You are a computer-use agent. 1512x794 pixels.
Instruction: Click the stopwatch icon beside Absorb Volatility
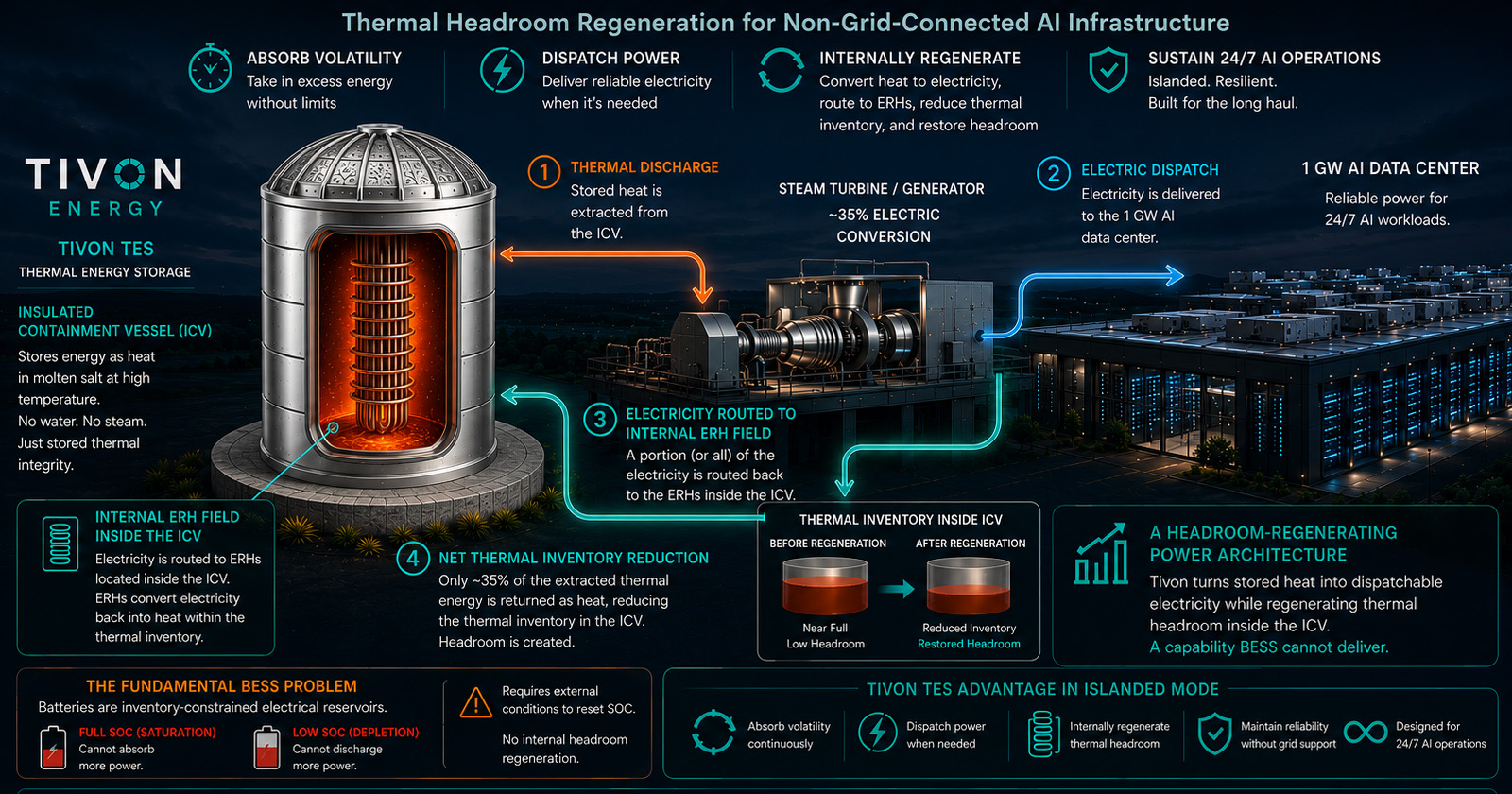(x=210, y=67)
